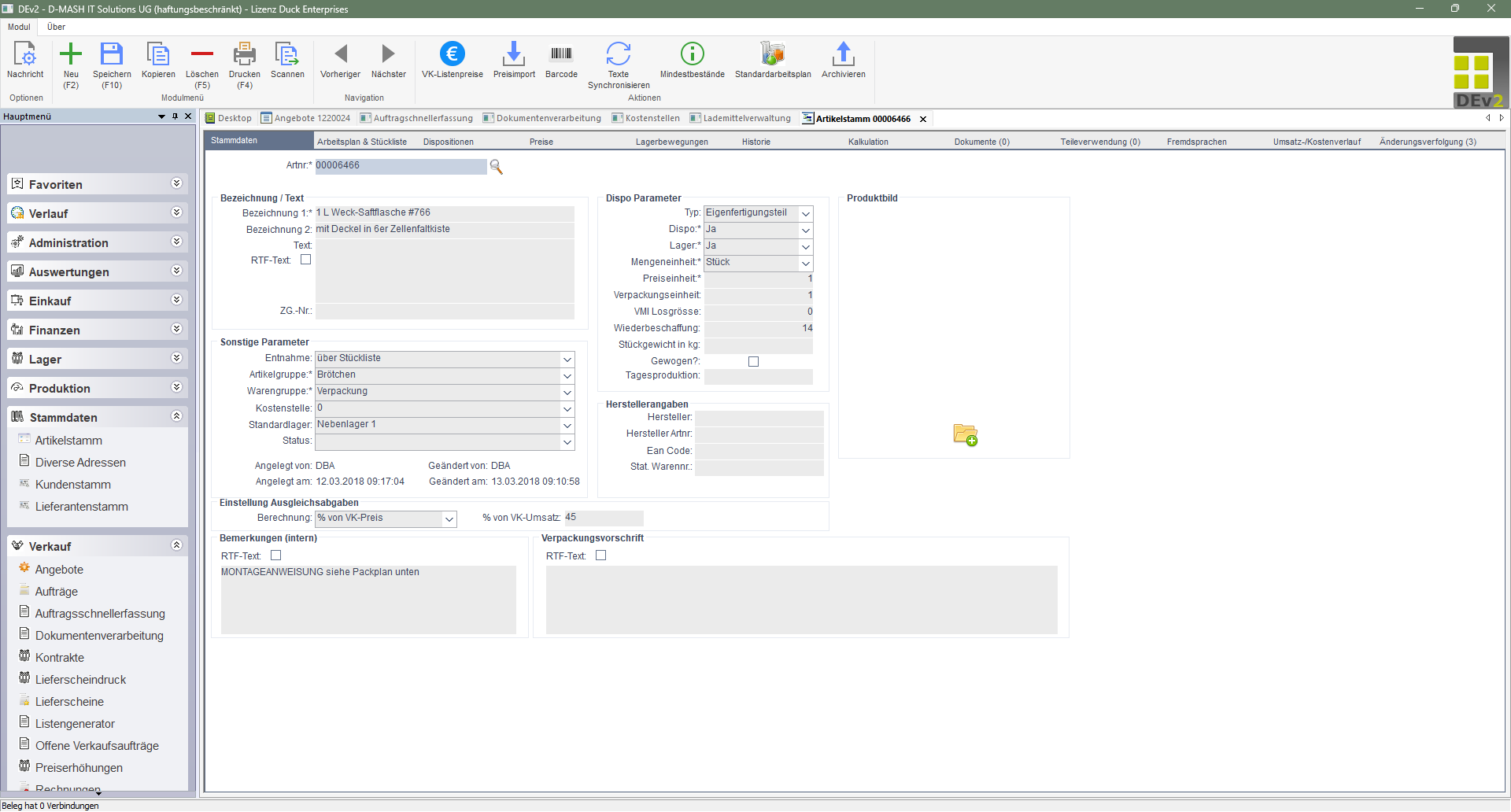
Task: Open the Mengeneinheit dropdown
Action: point(805,264)
